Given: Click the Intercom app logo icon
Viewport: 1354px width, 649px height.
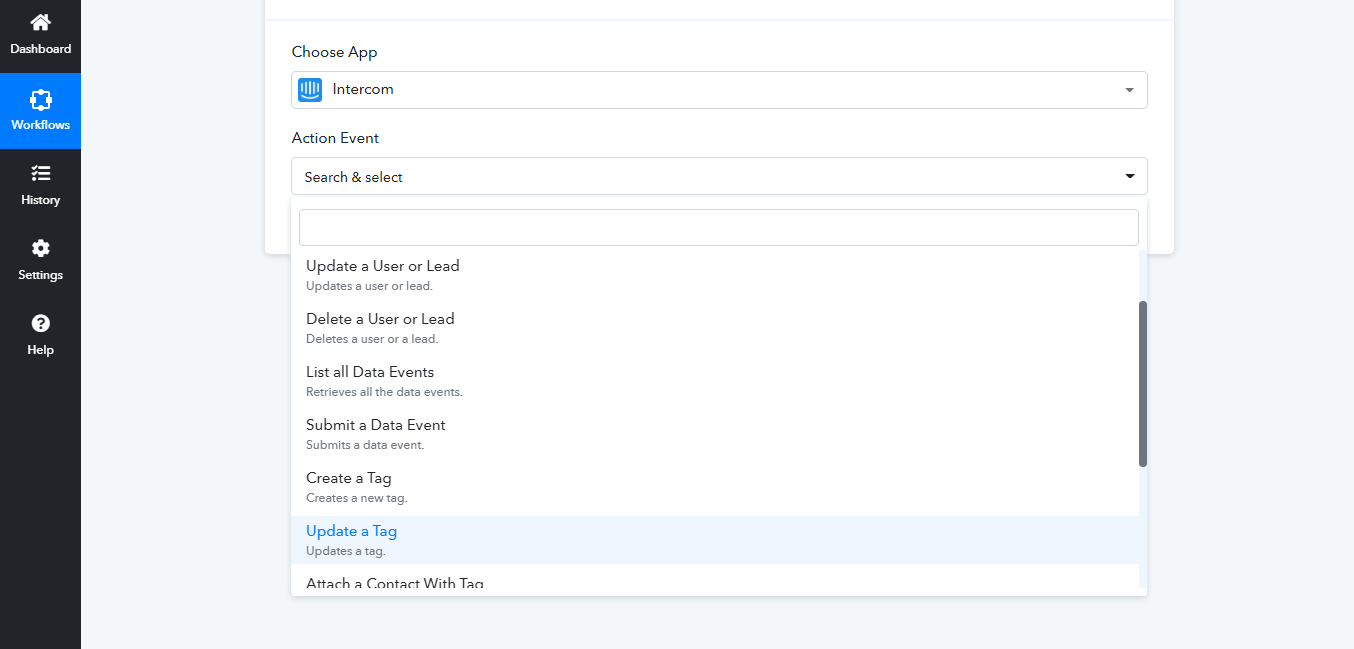Looking at the screenshot, I should pos(310,90).
